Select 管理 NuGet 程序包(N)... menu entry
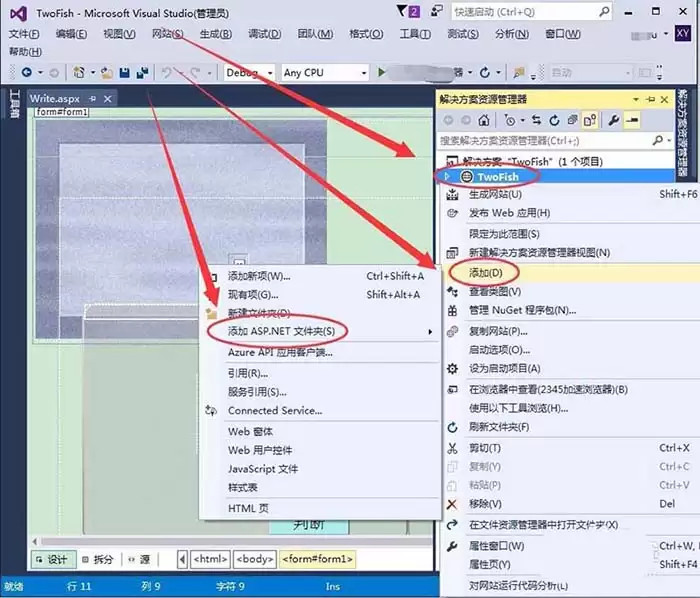The height and width of the screenshot is (598, 700). [x=522, y=310]
